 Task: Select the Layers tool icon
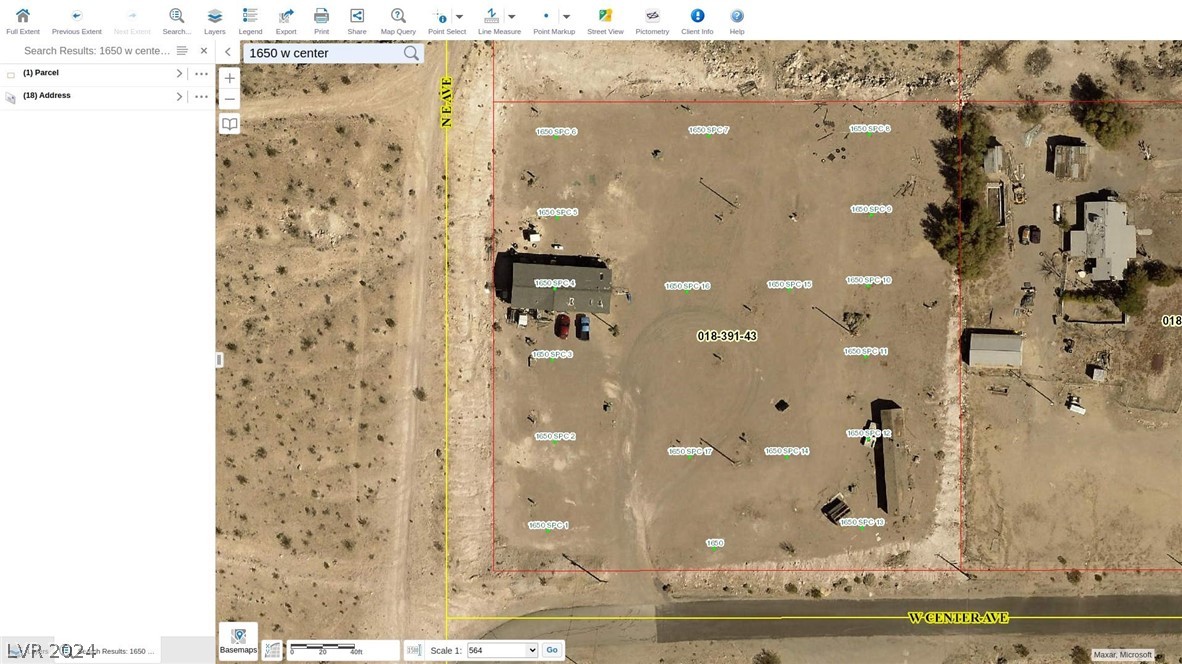[214, 16]
